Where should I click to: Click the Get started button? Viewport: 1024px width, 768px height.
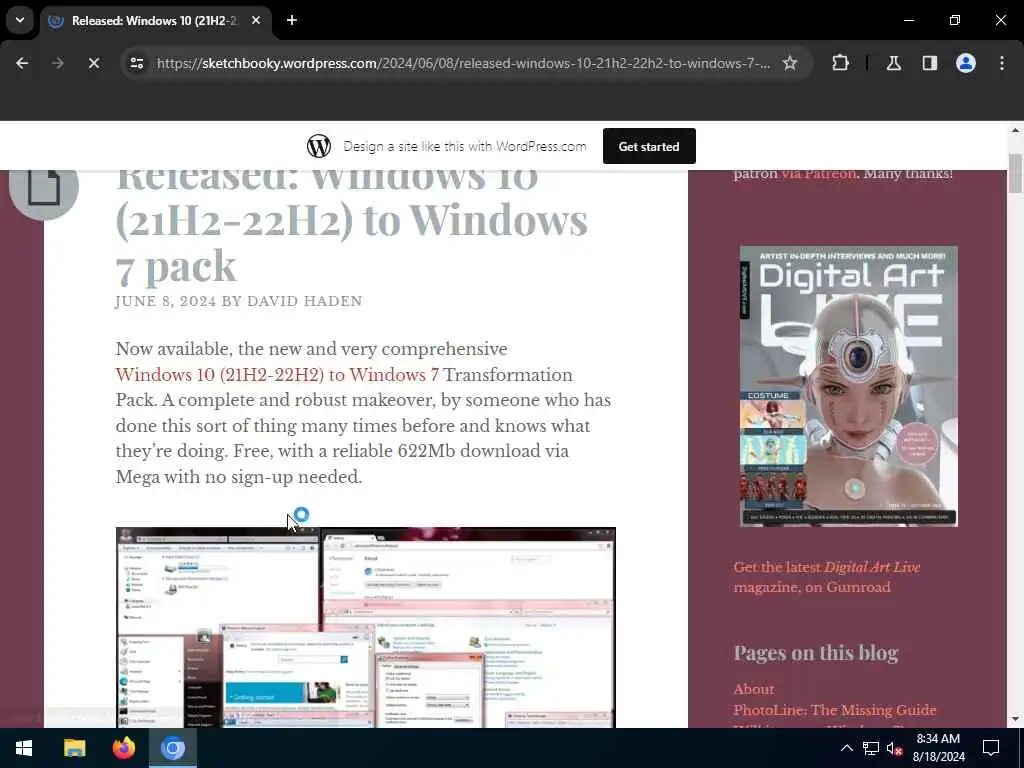pos(649,146)
